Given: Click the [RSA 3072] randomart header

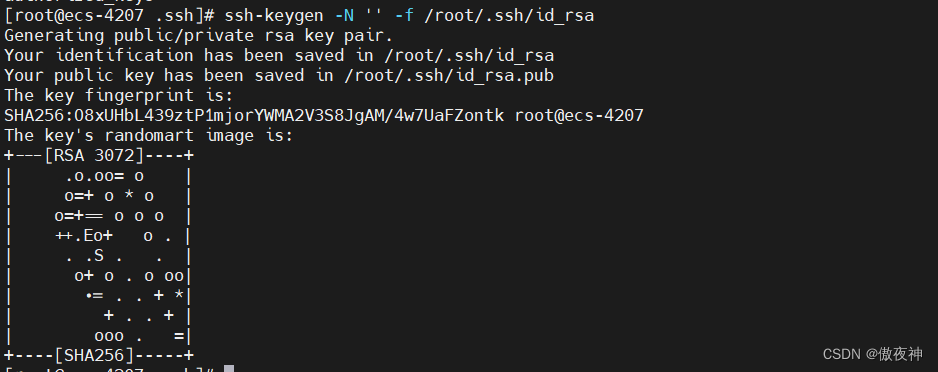Looking at the screenshot, I should point(94,155).
